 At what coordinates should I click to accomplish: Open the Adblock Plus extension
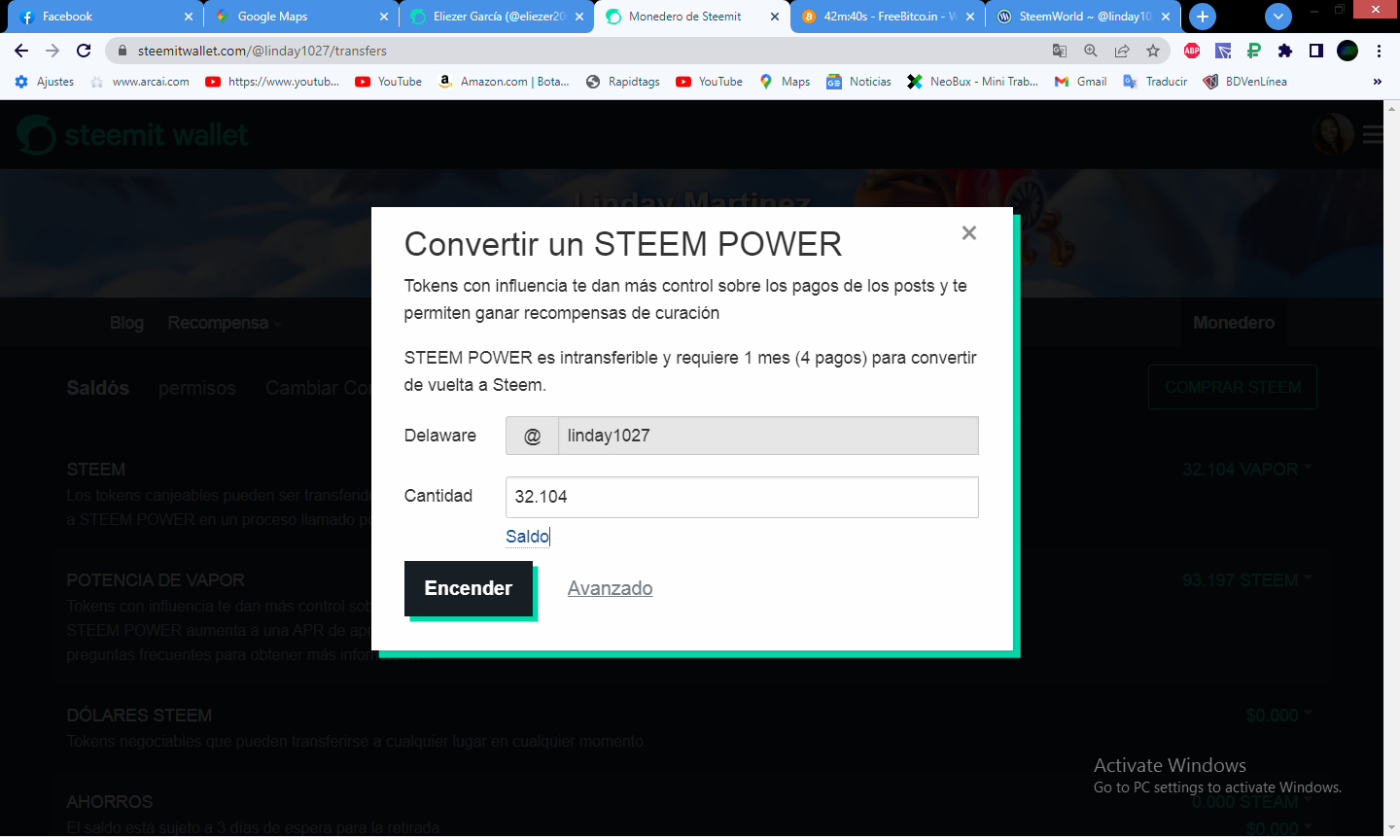(x=1192, y=51)
